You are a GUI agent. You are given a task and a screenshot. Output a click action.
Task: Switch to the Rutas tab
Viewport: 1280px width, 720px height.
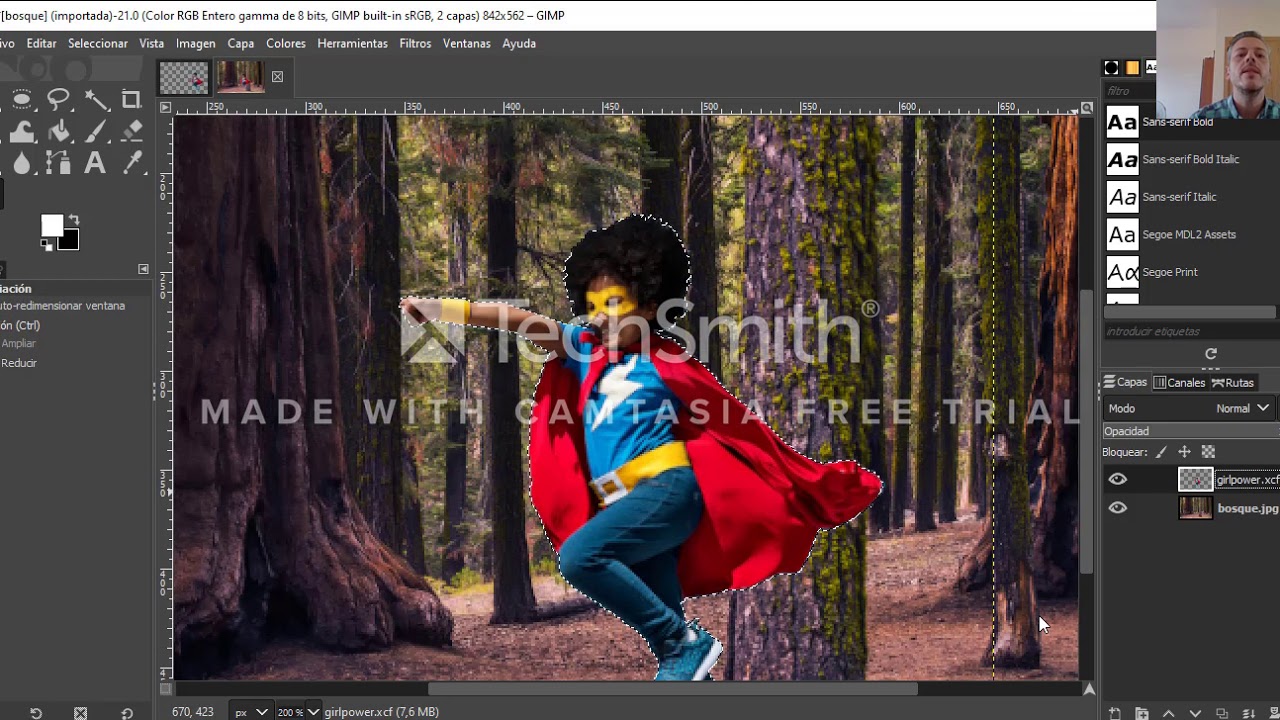(1233, 382)
